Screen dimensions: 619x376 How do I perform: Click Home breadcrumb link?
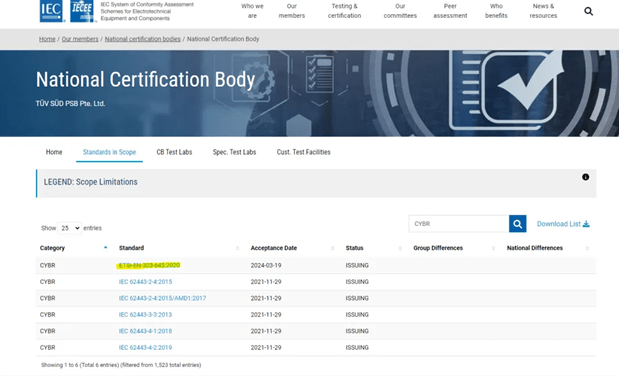47,39
